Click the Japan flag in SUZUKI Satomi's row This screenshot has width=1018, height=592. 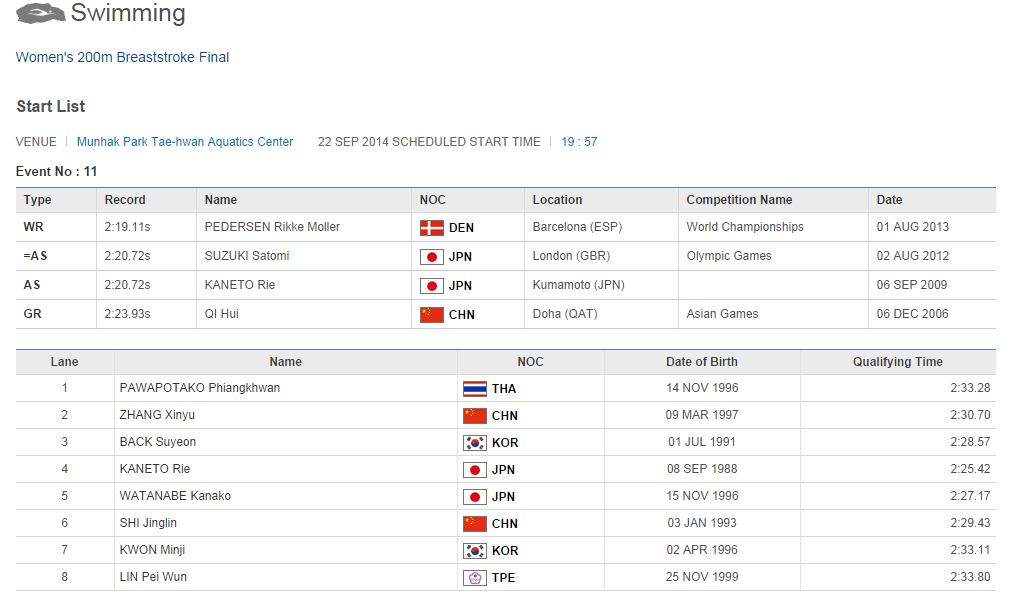pos(432,257)
